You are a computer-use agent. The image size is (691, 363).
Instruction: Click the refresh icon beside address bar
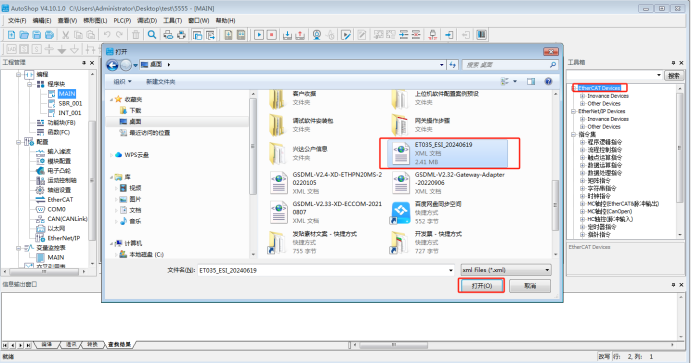pos(453,65)
